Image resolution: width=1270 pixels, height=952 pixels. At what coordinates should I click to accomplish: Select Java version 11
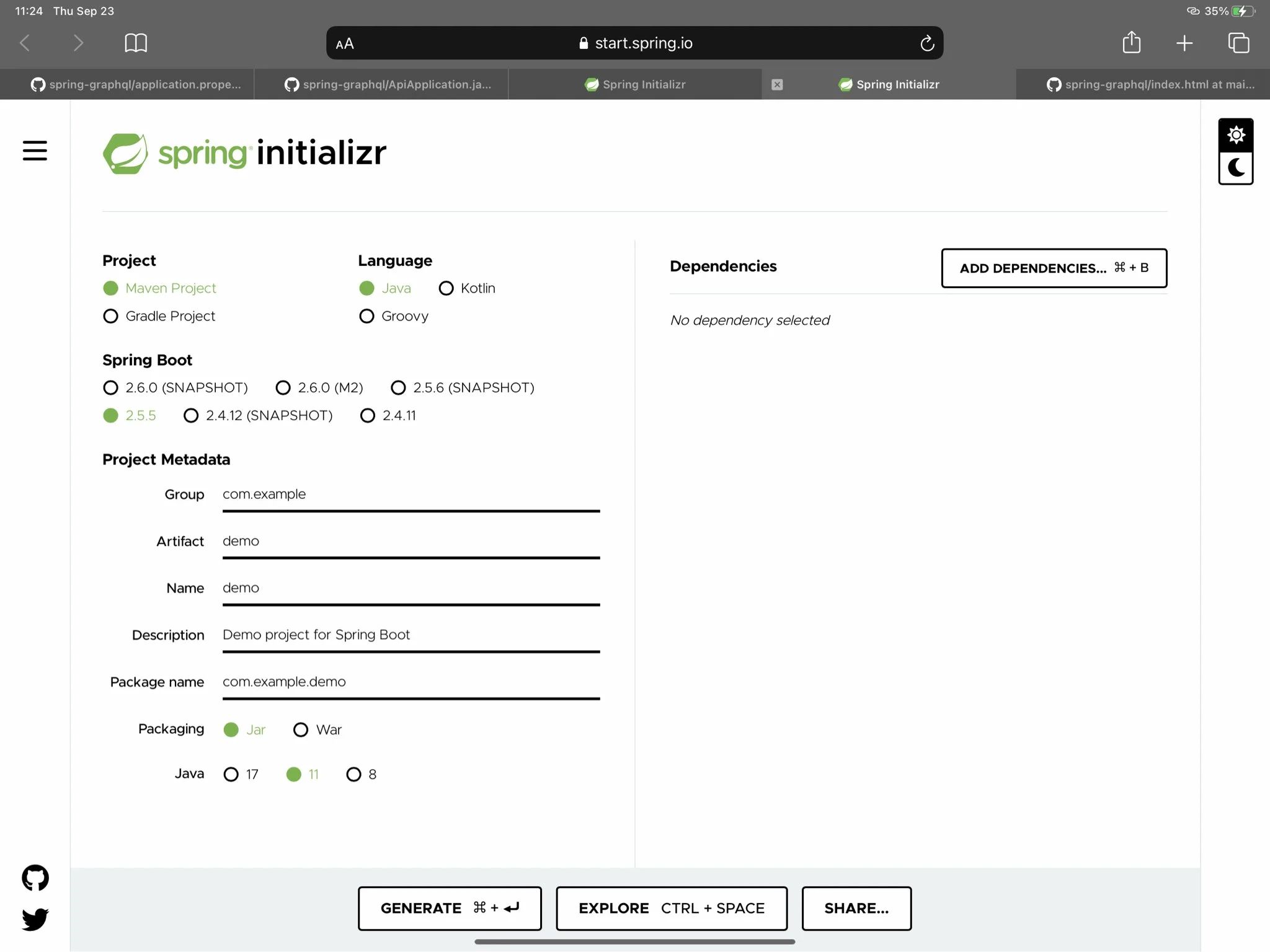(302, 774)
